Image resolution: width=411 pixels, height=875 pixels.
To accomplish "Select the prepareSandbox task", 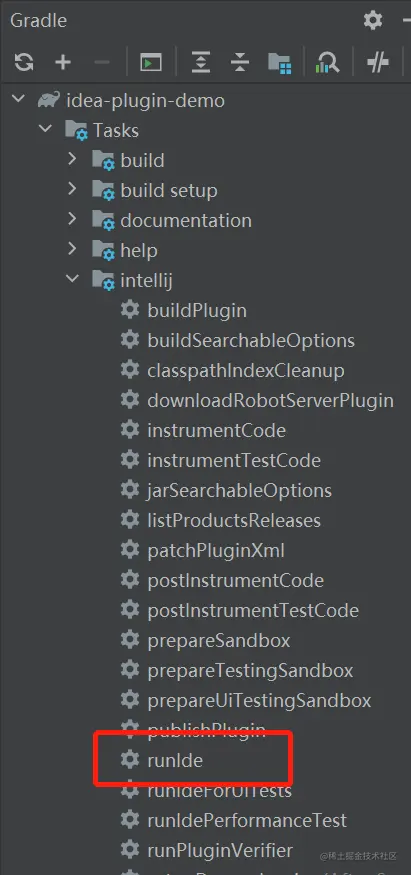I will [219, 640].
